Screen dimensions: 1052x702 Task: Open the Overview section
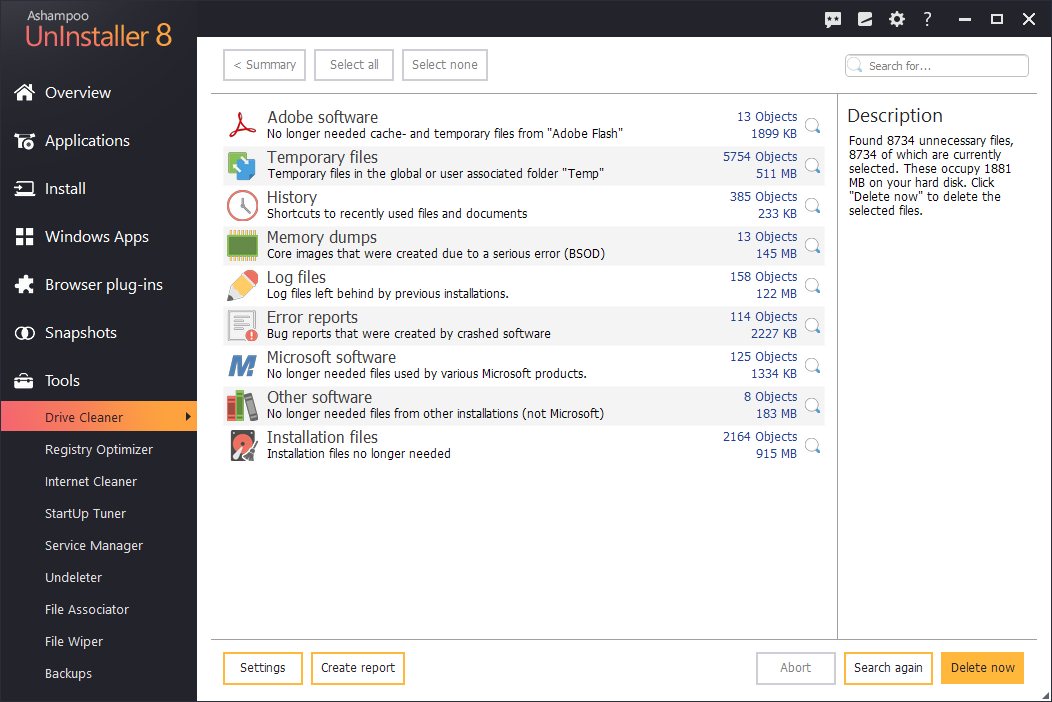[x=78, y=93]
